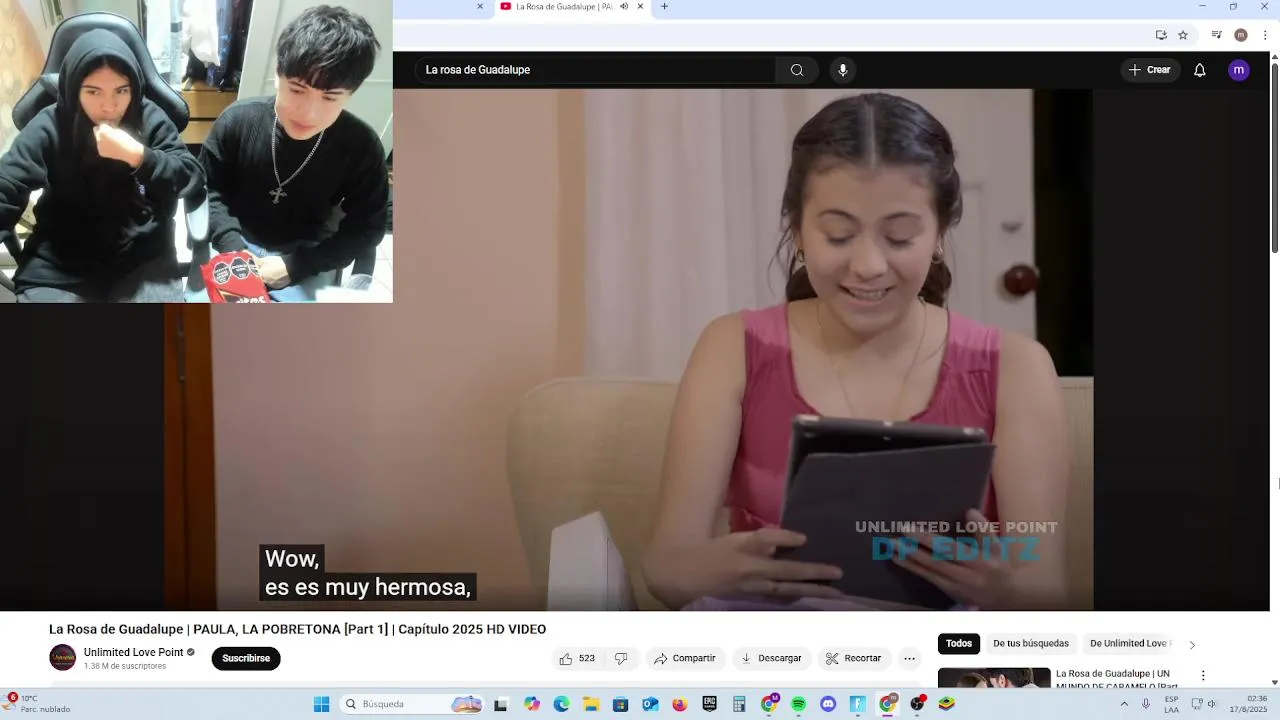Screen dimensions: 1280x720
Task: Open BlueStacks from taskbar
Action: point(946,704)
